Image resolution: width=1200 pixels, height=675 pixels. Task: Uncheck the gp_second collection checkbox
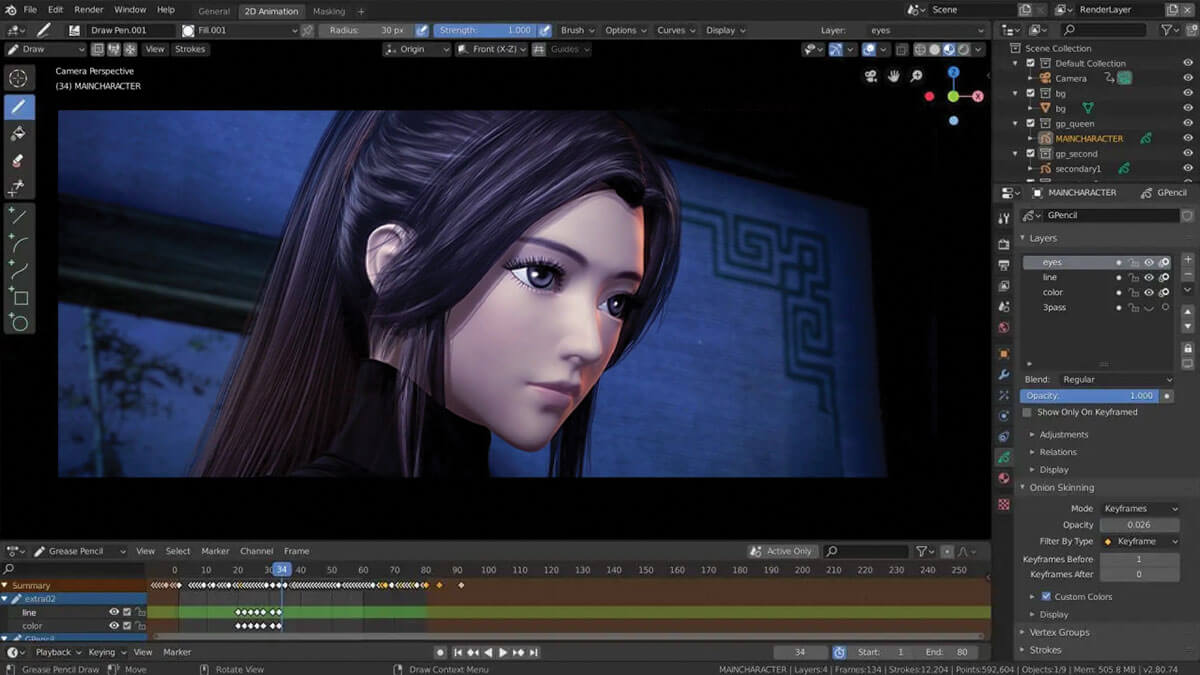1030,153
